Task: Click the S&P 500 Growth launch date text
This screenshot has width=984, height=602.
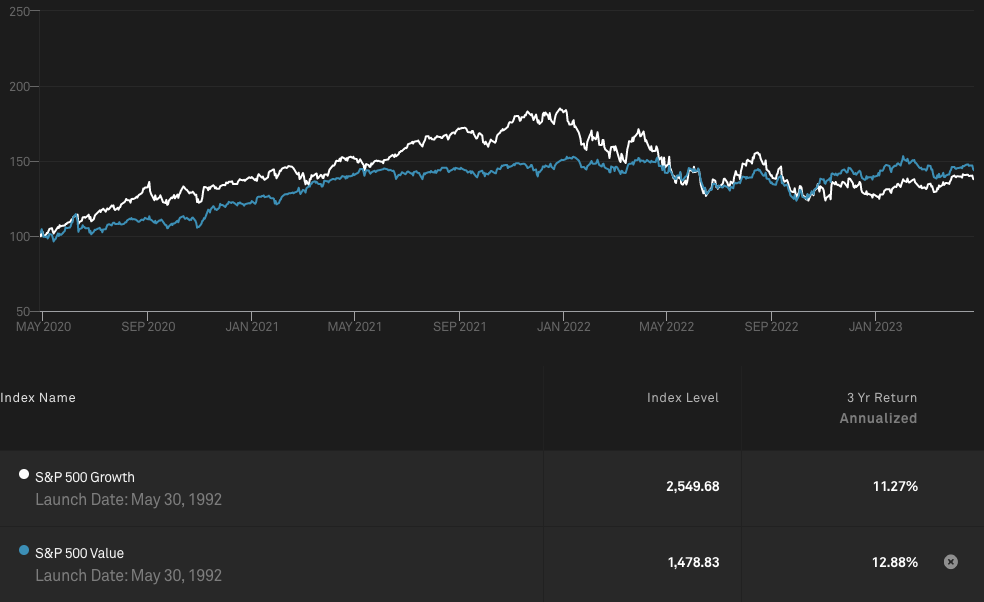Action: click(128, 499)
